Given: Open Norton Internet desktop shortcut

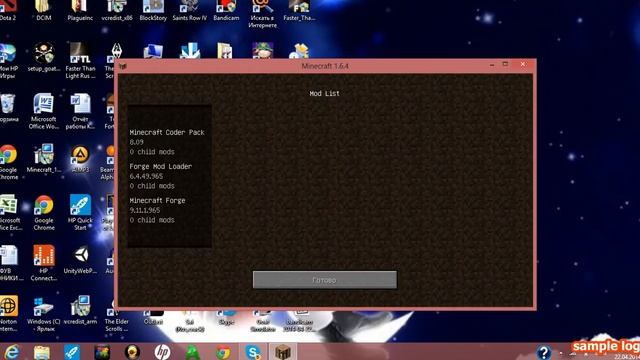Looking at the screenshot, I should tap(8, 313).
